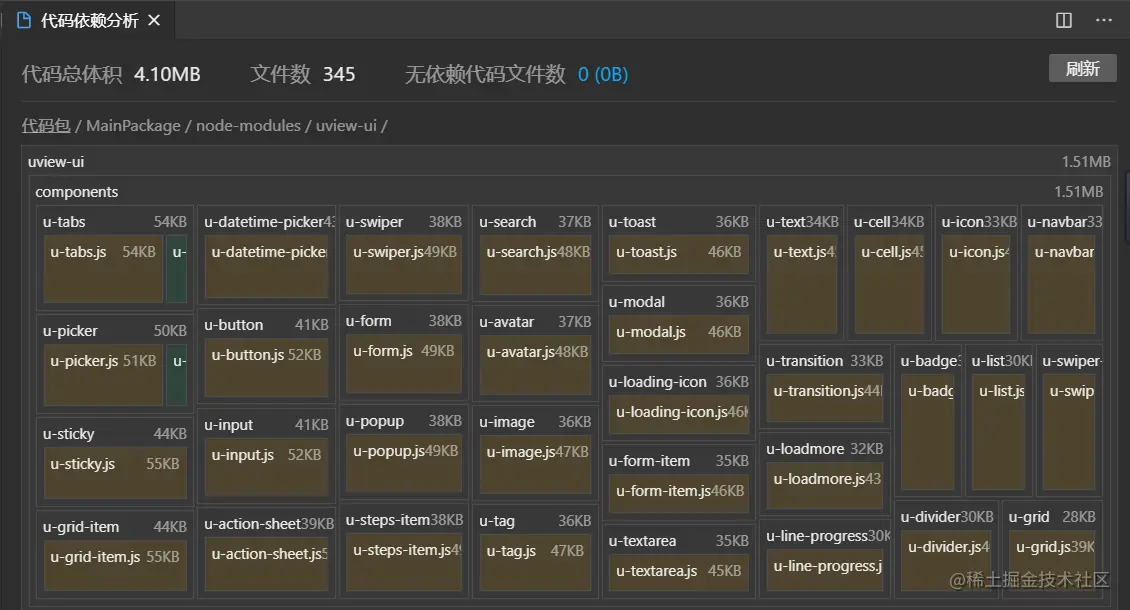This screenshot has height=610, width=1130.
Task: Open the u-icon.js block
Action: (976, 285)
